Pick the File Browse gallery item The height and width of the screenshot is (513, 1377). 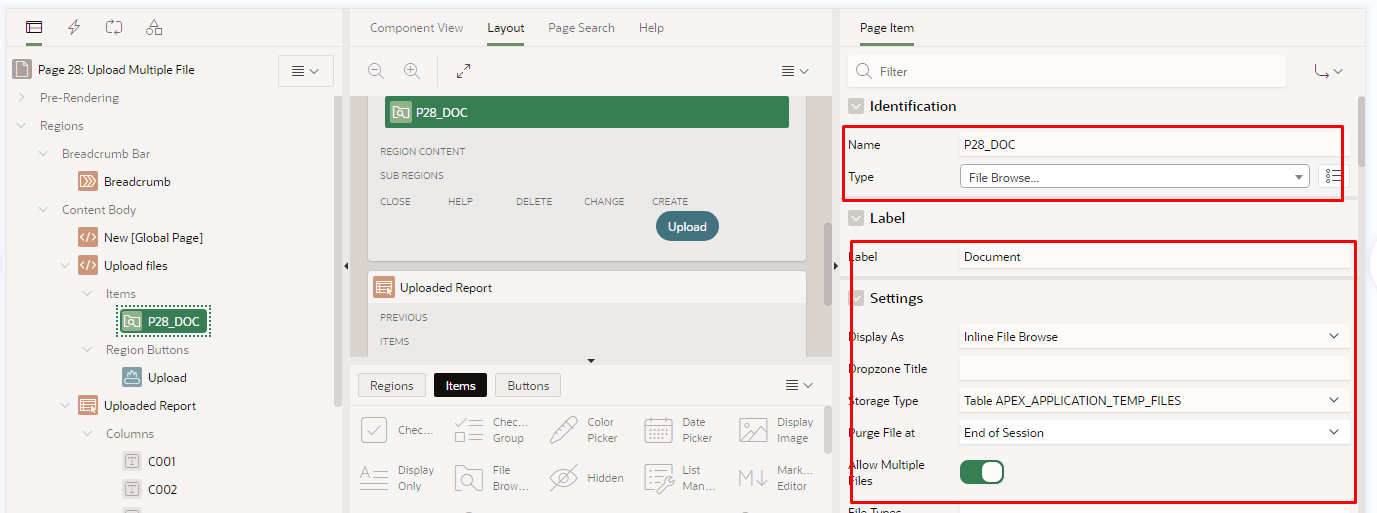coord(491,478)
